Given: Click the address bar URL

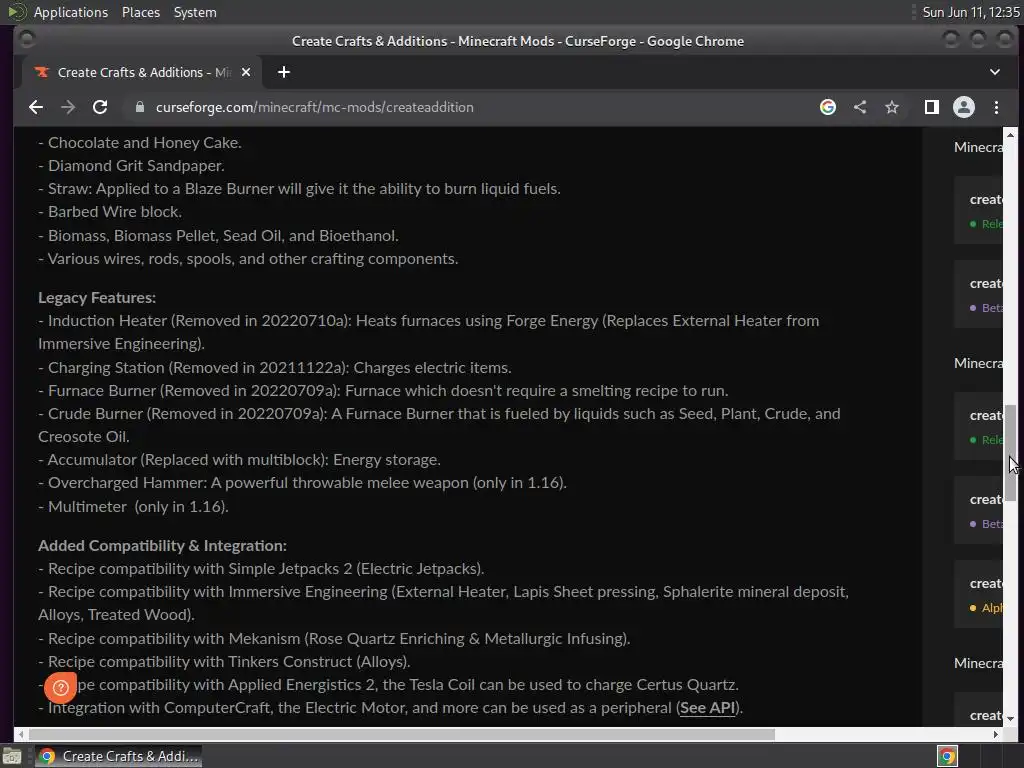Looking at the screenshot, I should tap(314, 107).
